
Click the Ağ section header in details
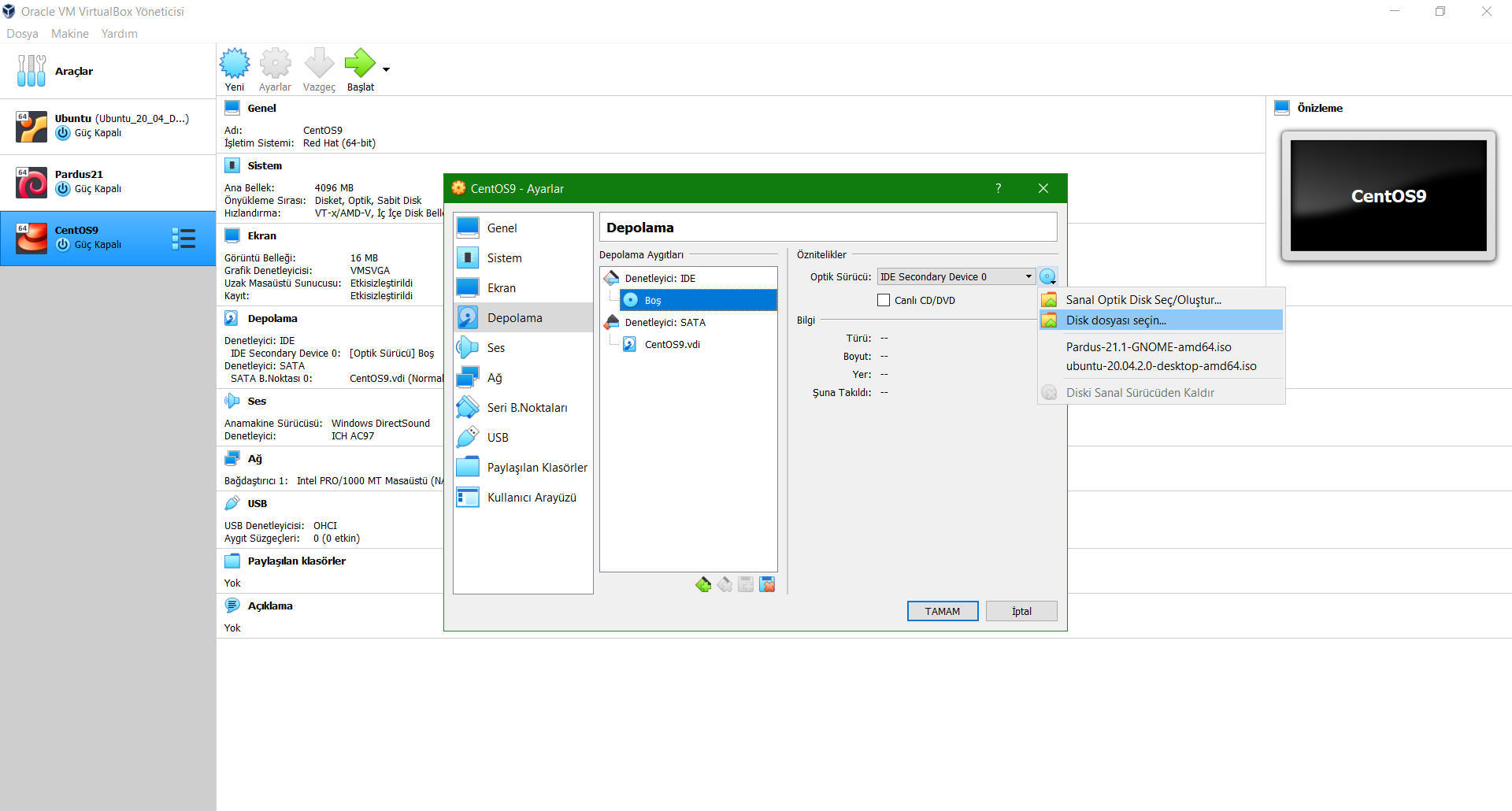coord(255,458)
